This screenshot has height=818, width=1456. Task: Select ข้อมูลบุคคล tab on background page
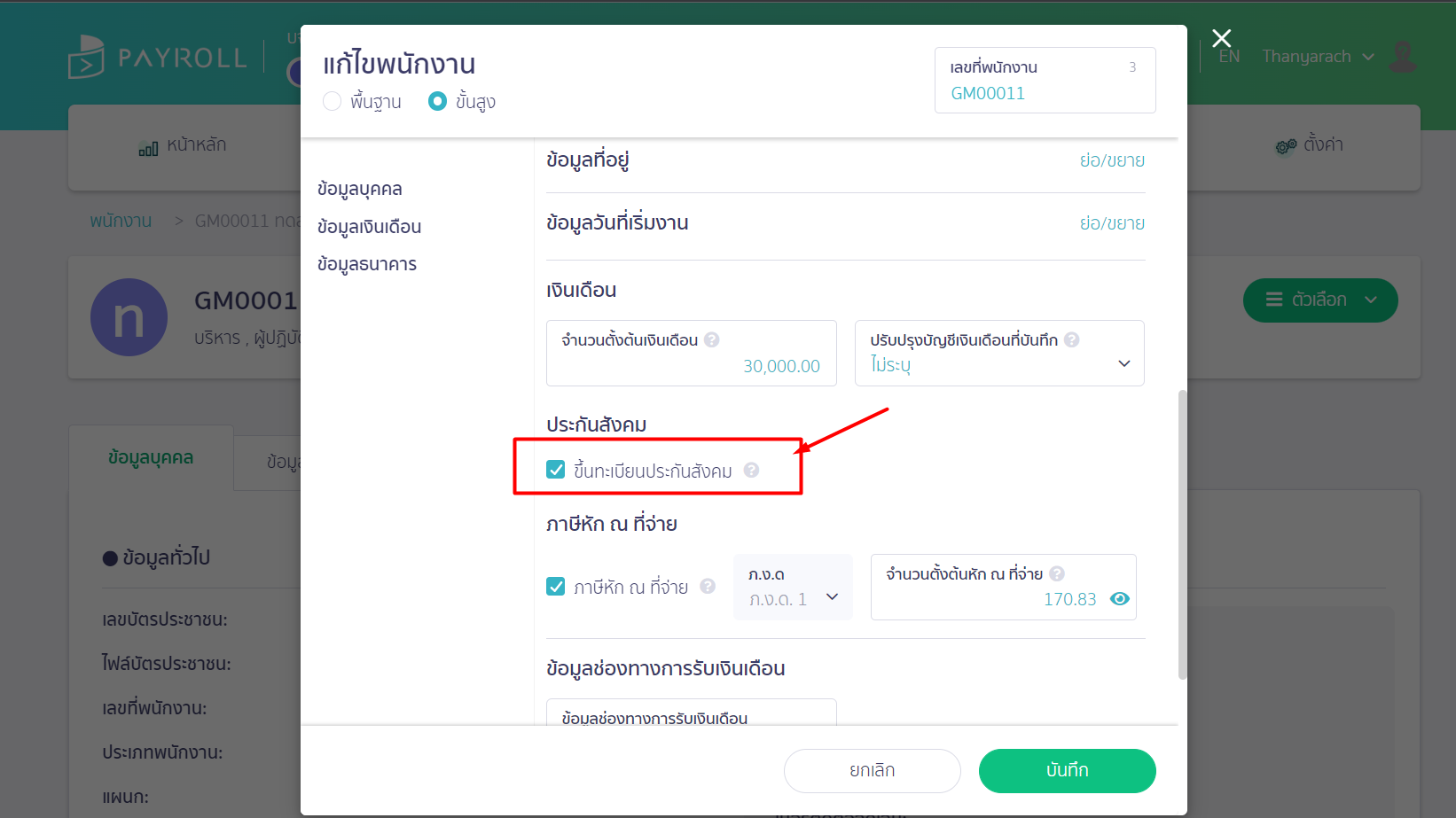(151, 458)
